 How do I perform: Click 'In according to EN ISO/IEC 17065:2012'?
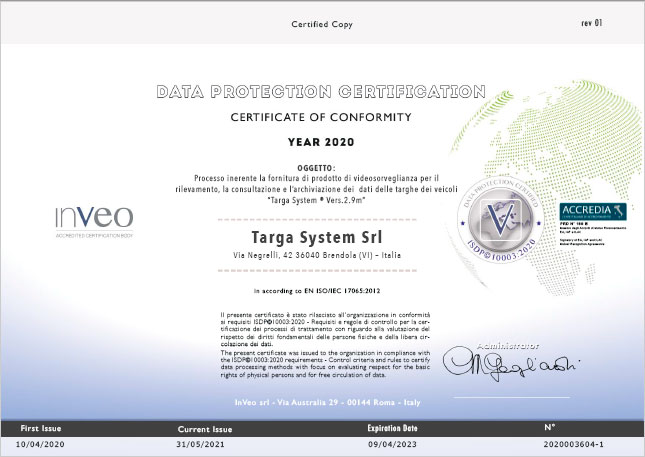point(317,291)
